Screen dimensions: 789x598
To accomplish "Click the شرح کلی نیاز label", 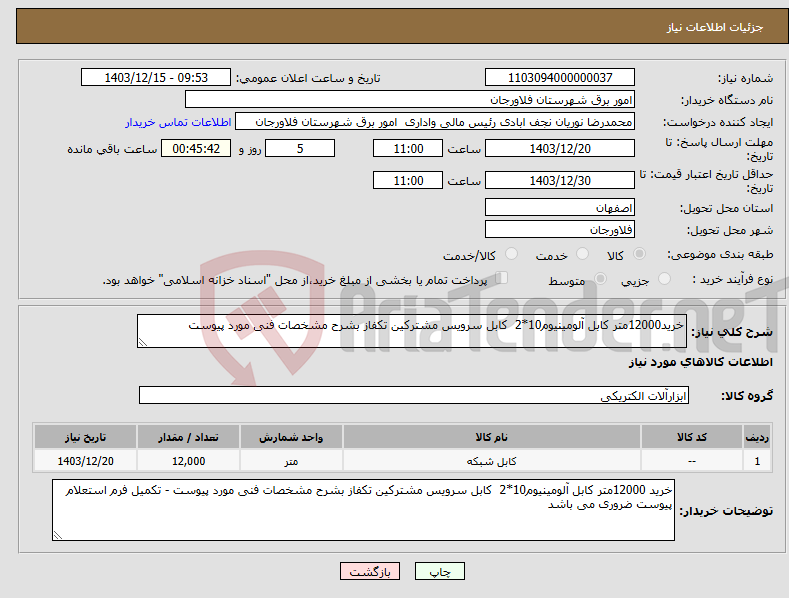I will [x=732, y=332].
